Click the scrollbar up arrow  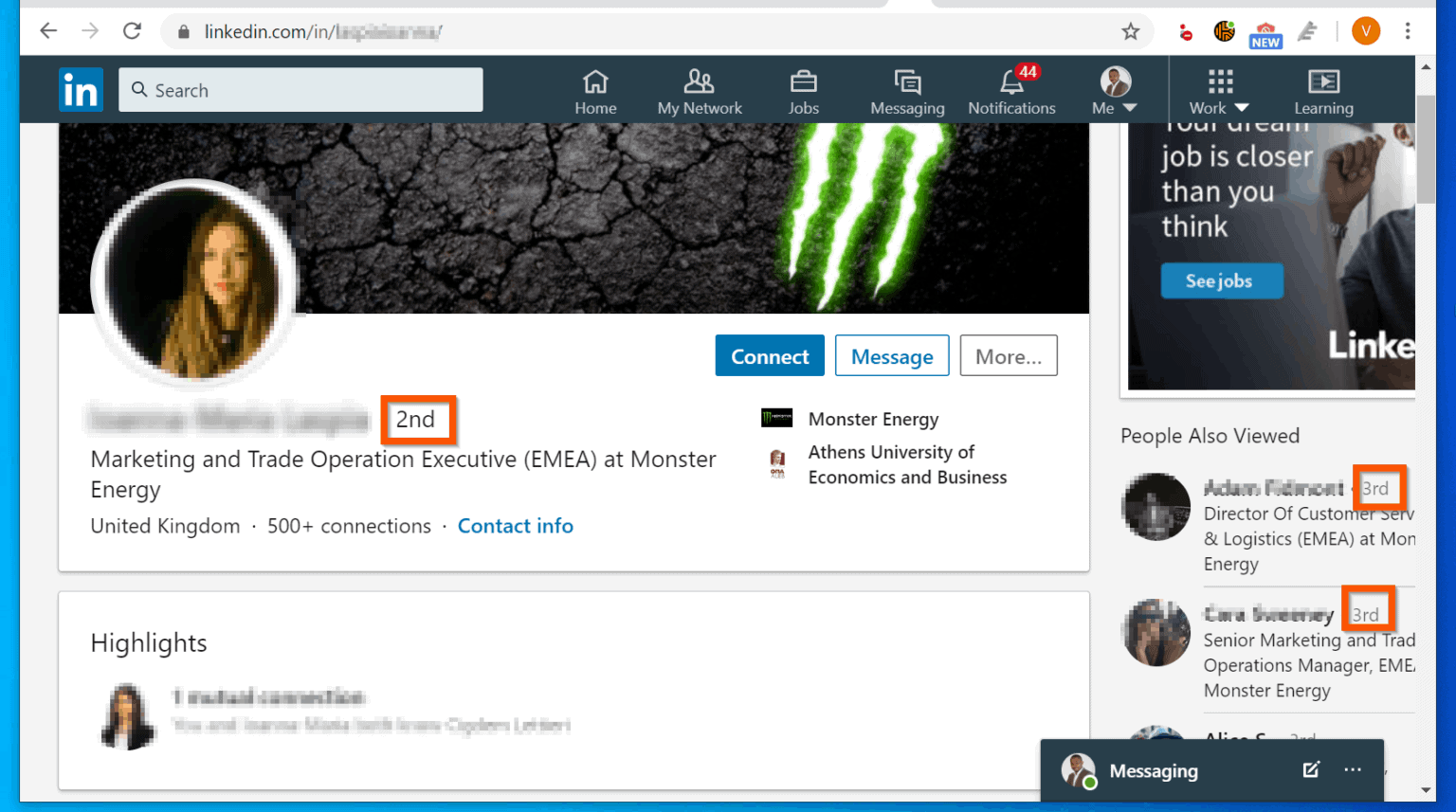(1427, 66)
